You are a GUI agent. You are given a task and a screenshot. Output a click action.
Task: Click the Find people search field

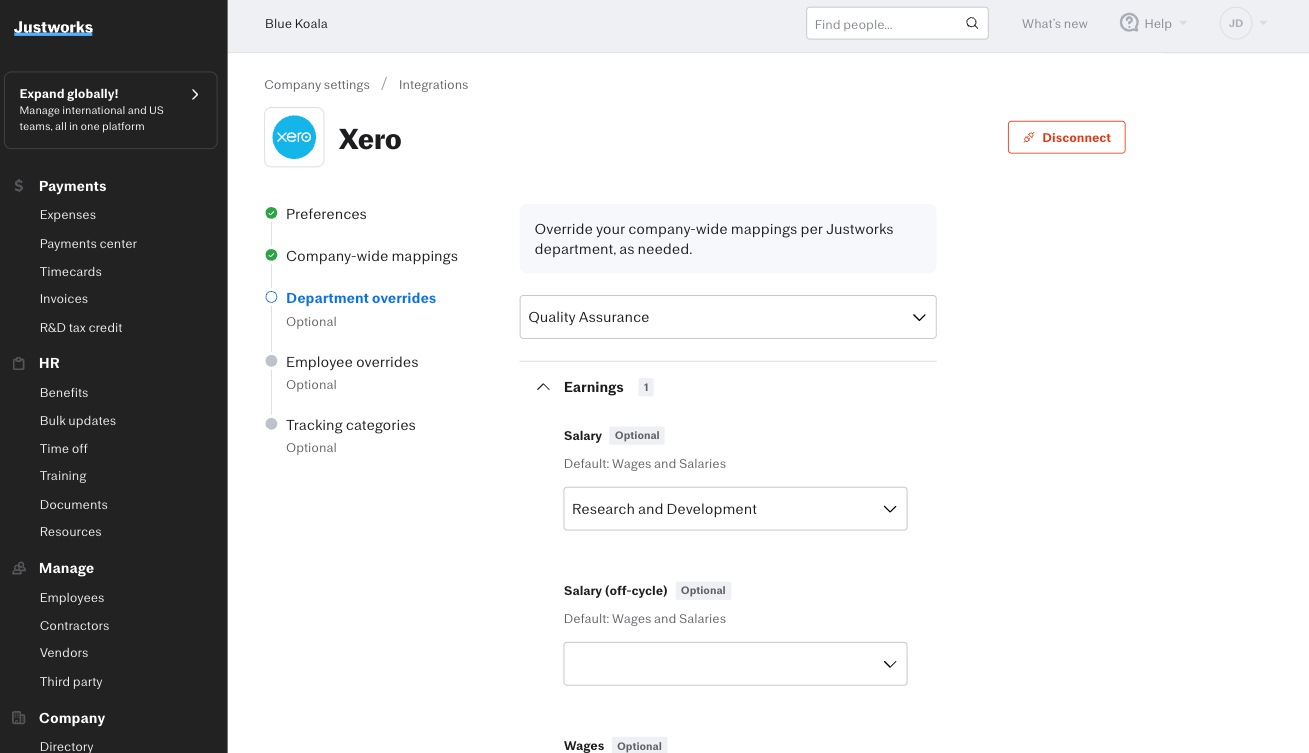886,24
